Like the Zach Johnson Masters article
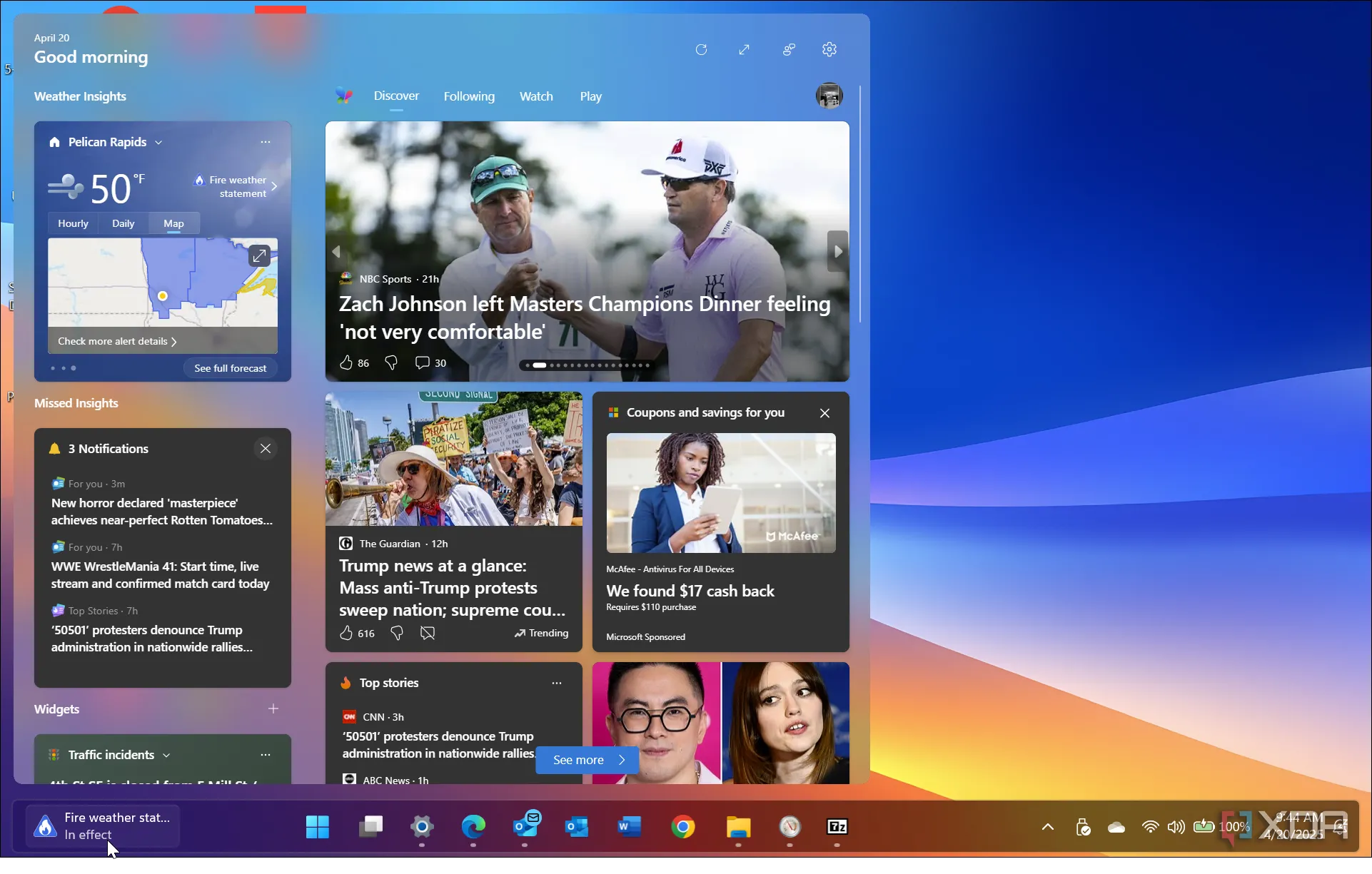Image resolution: width=1372 pixels, height=874 pixels. coord(348,362)
